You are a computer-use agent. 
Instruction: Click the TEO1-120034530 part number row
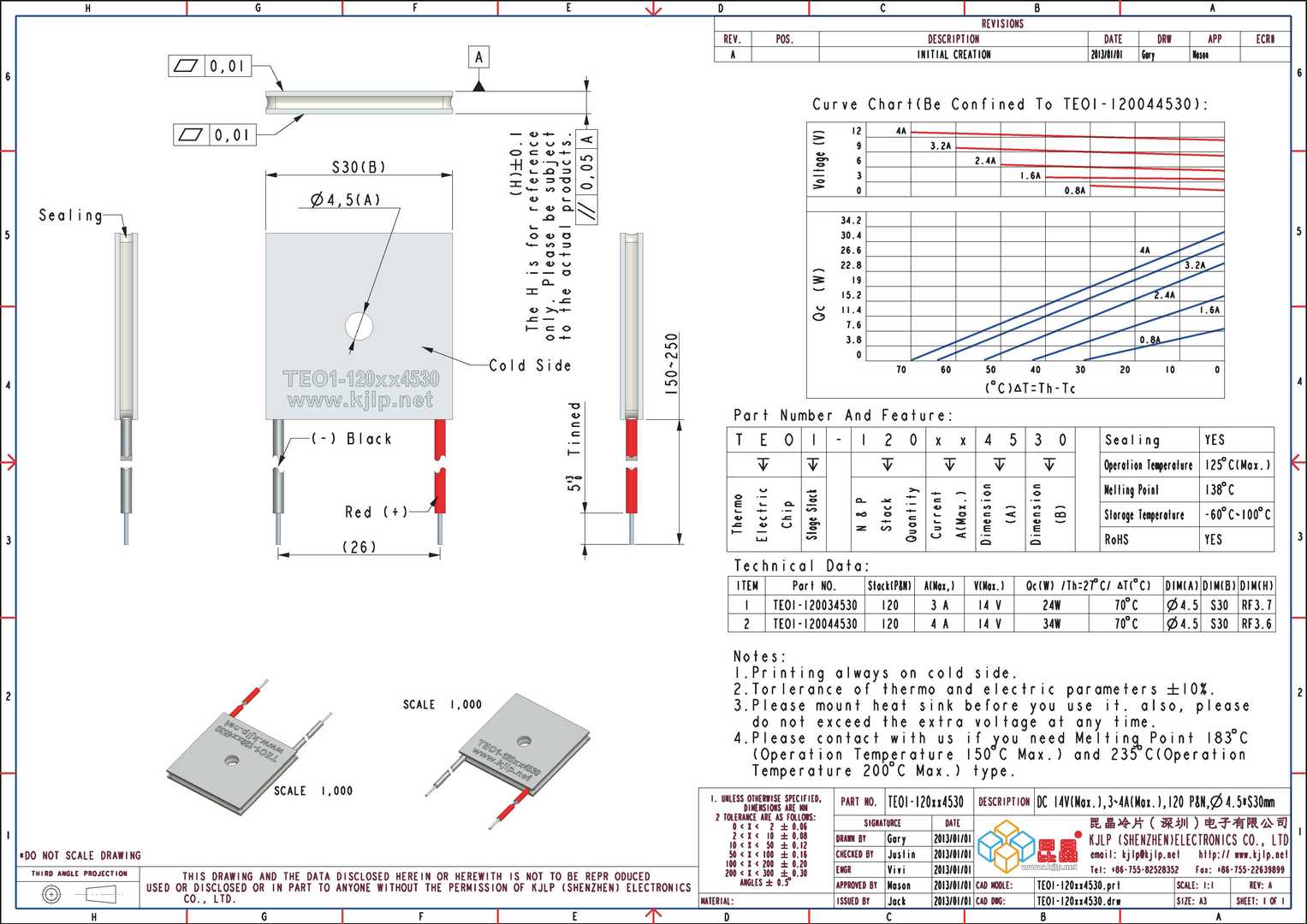pos(1001,605)
